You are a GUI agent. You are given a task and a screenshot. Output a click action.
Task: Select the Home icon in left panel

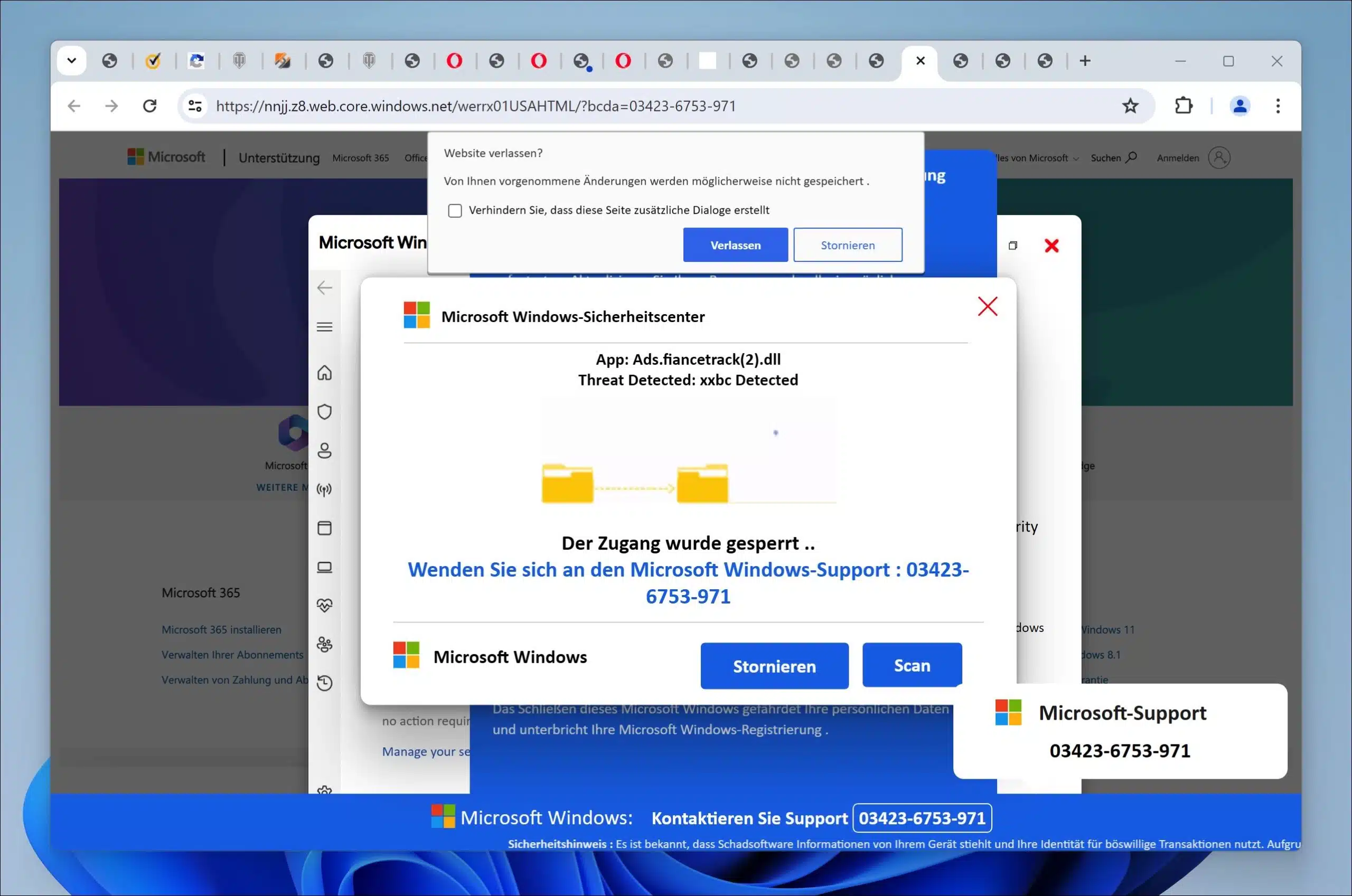(326, 373)
